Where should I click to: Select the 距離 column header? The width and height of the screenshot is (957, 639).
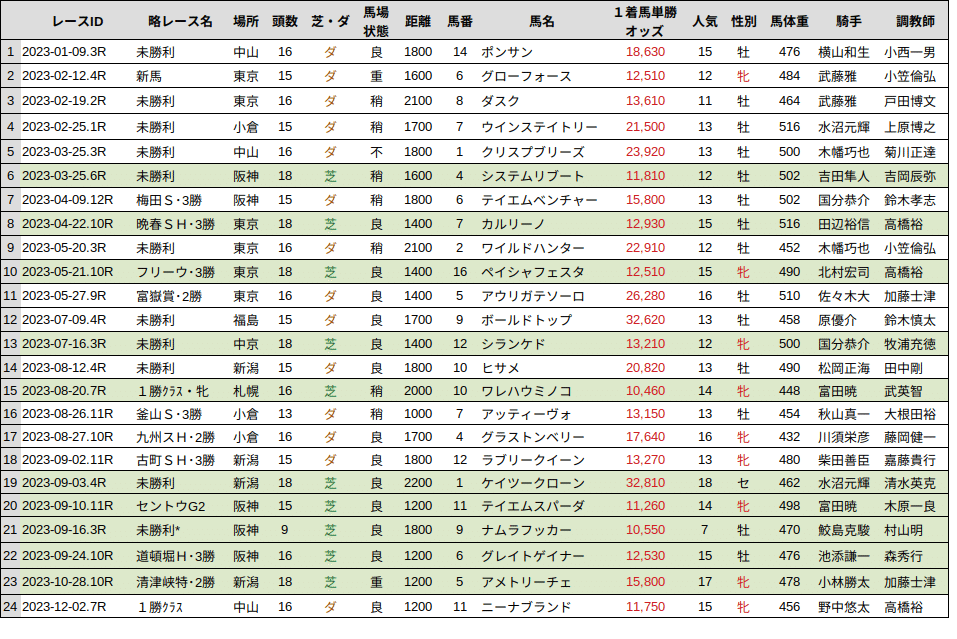[x=418, y=21]
